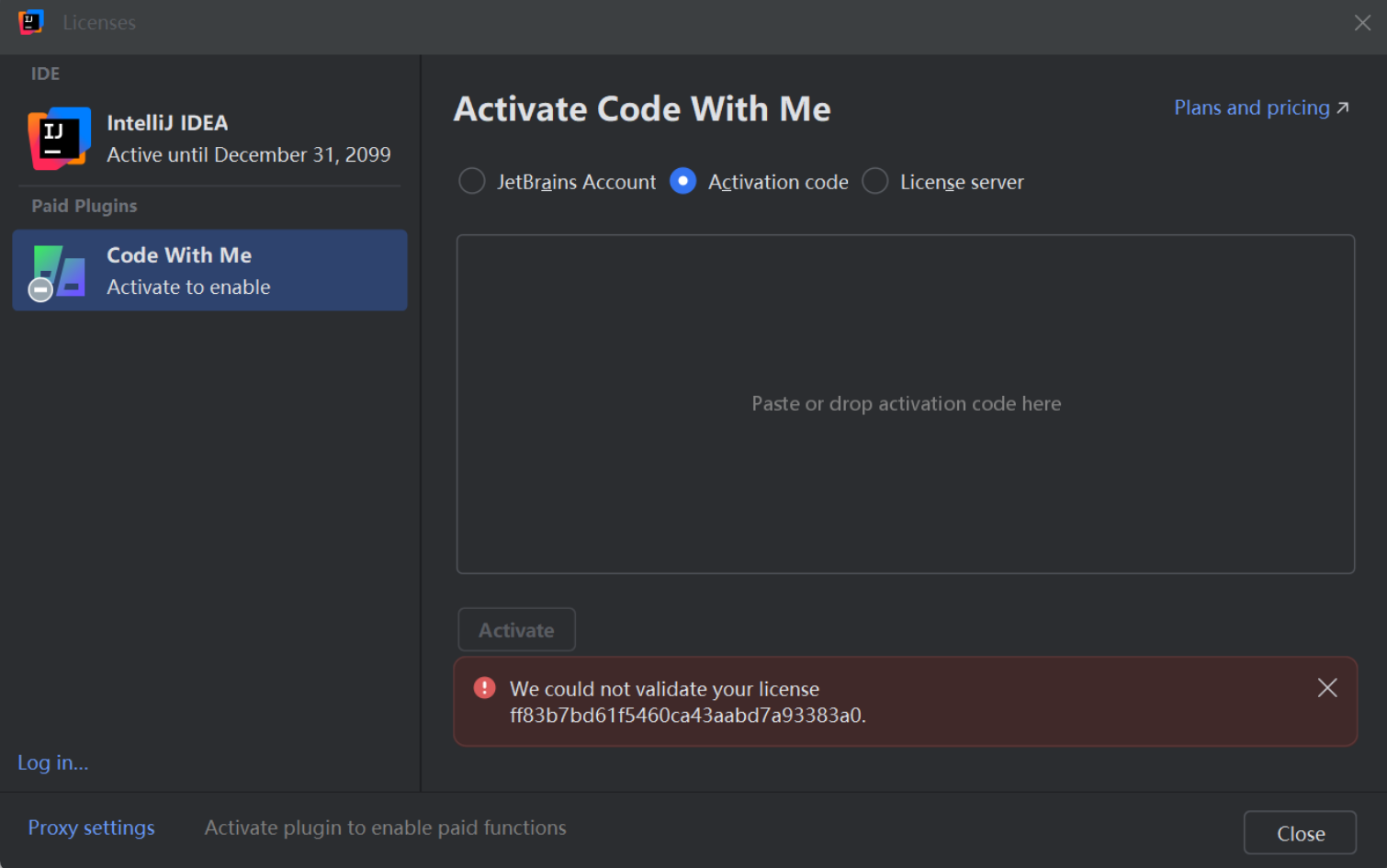
Task: Click the external arrow next to Plans and pricing
Action: coord(1343,108)
